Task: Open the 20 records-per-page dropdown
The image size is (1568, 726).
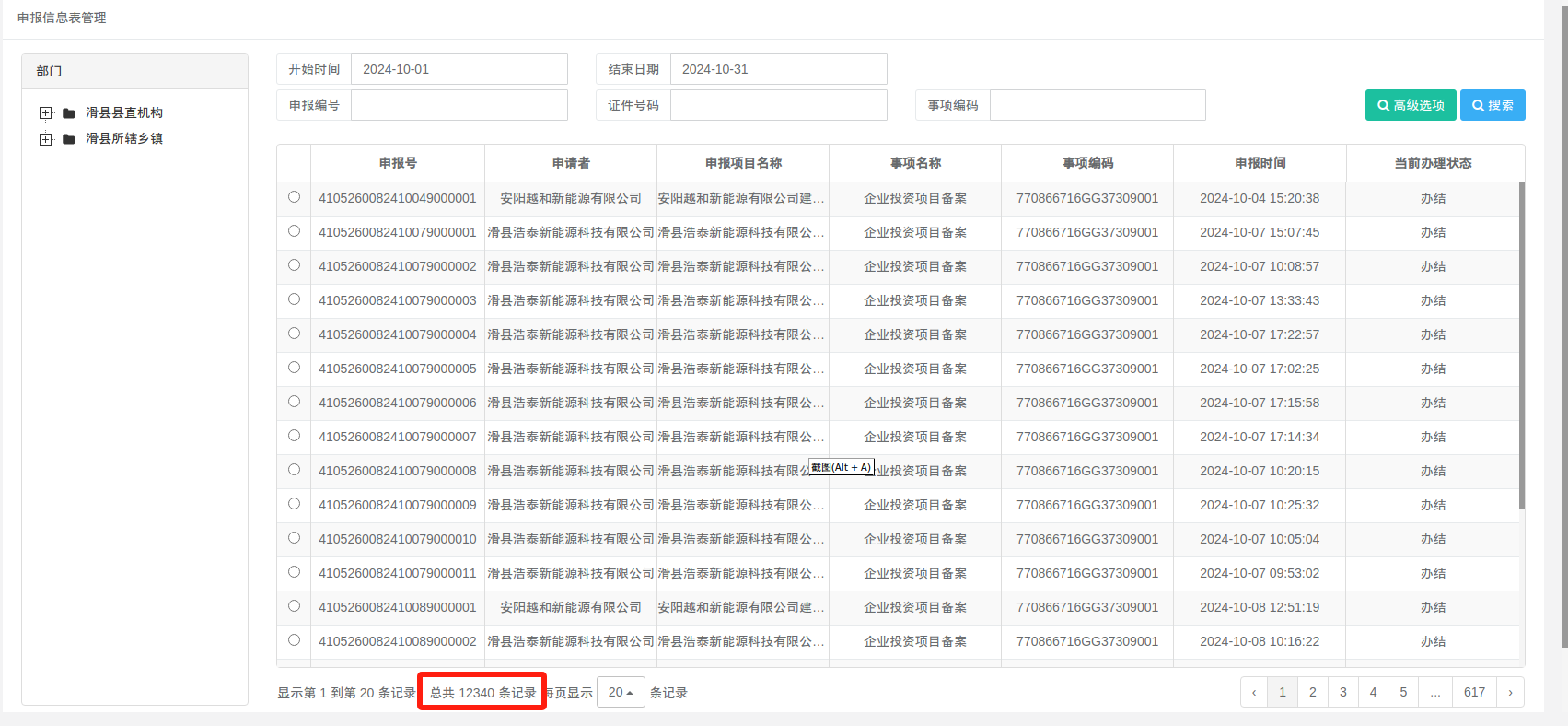Action: (621, 692)
